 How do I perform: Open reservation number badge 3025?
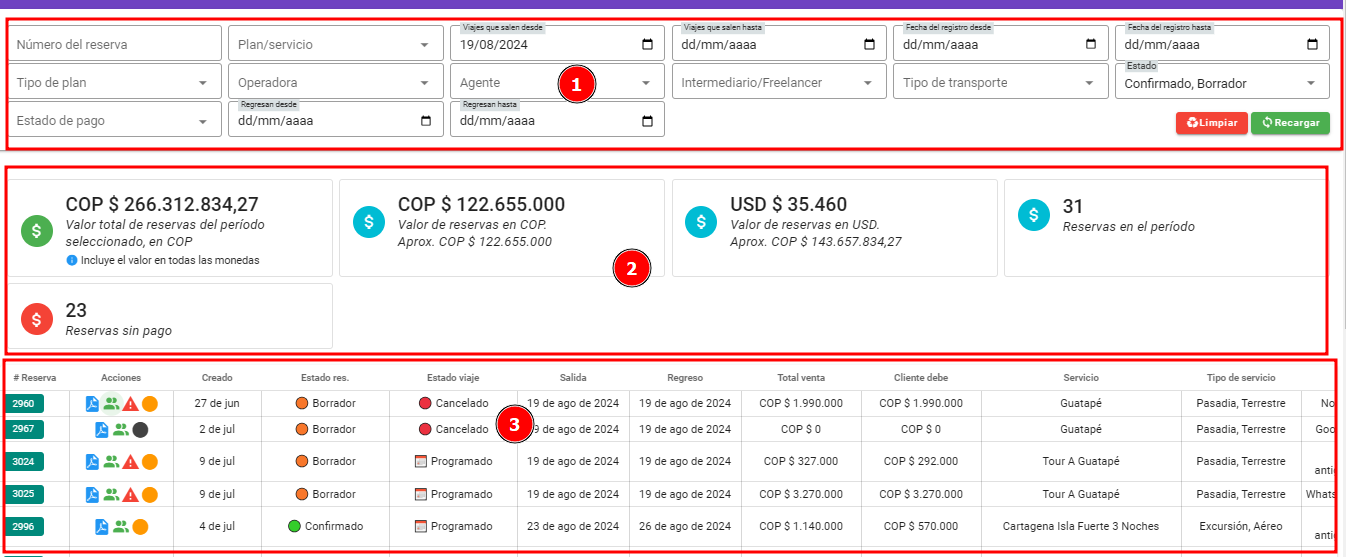tap(23, 494)
